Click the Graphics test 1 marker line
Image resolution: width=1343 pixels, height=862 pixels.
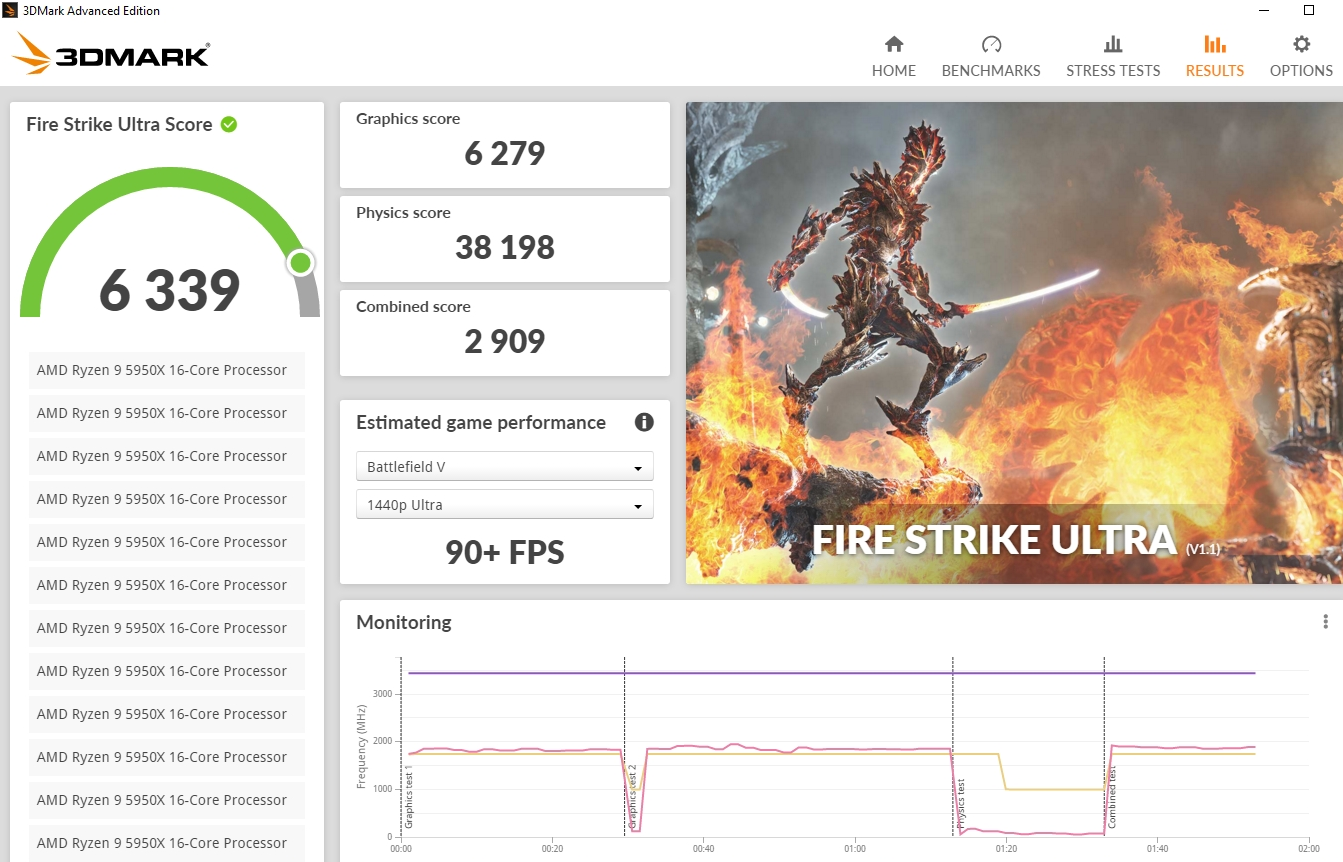pos(401,746)
